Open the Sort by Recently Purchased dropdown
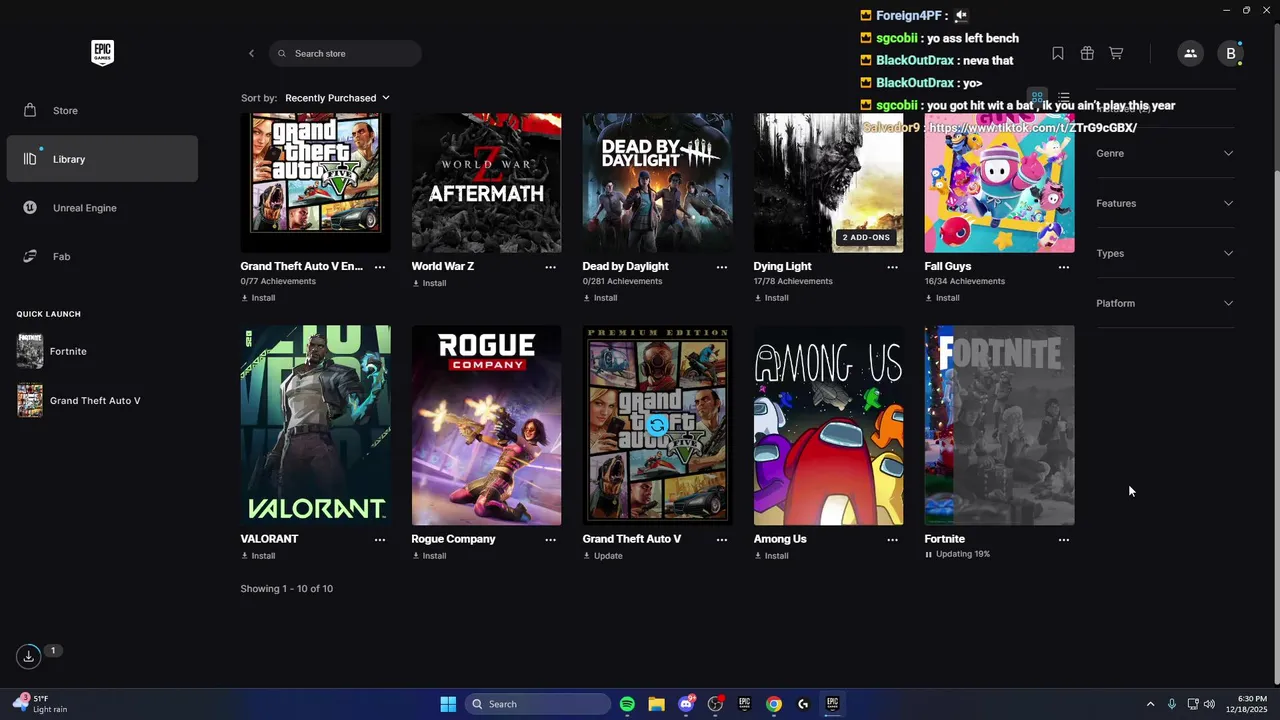Image resolution: width=1280 pixels, height=720 pixels. coord(337,98)
